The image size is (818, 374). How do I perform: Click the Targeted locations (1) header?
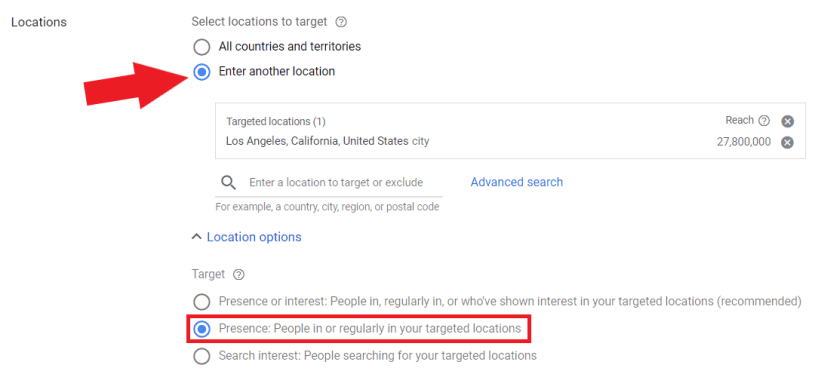tap(276, 122)
